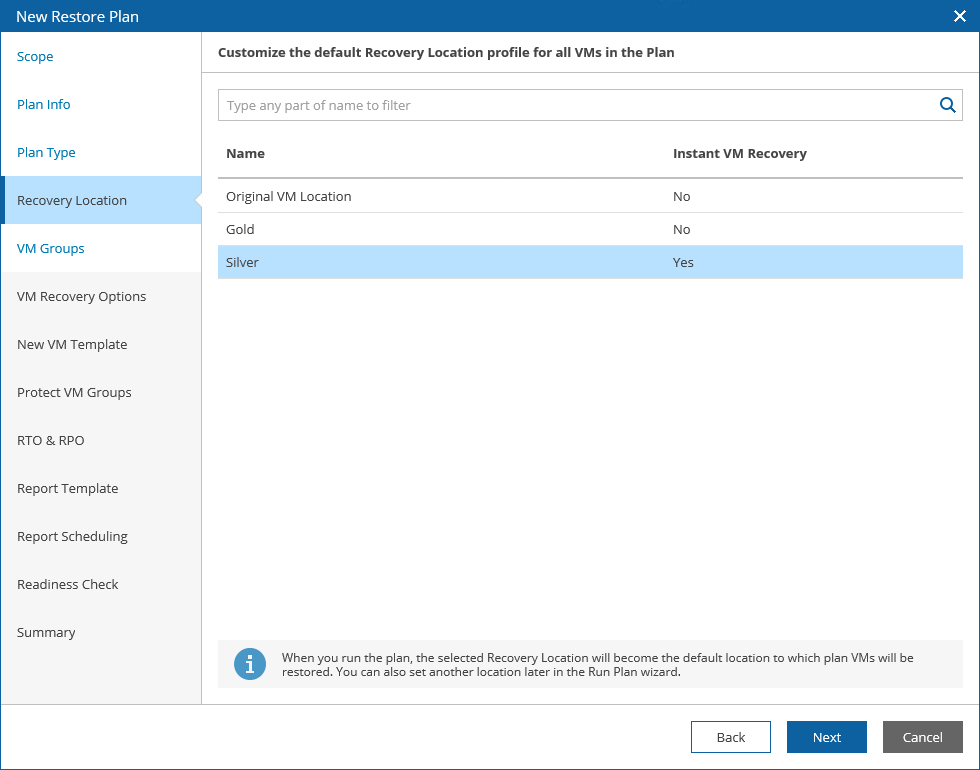
Task: Sort by the Name column header
Action: [246, 154]
